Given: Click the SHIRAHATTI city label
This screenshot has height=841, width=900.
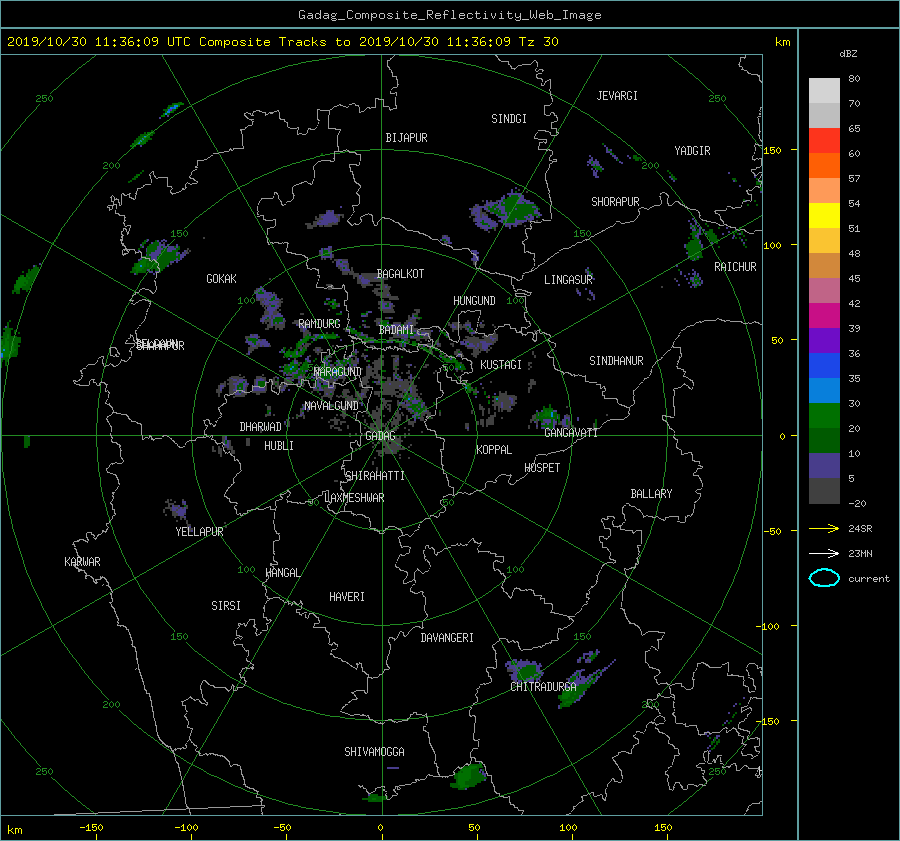Looking at the screenshot, I should click(x=375, y=476).
